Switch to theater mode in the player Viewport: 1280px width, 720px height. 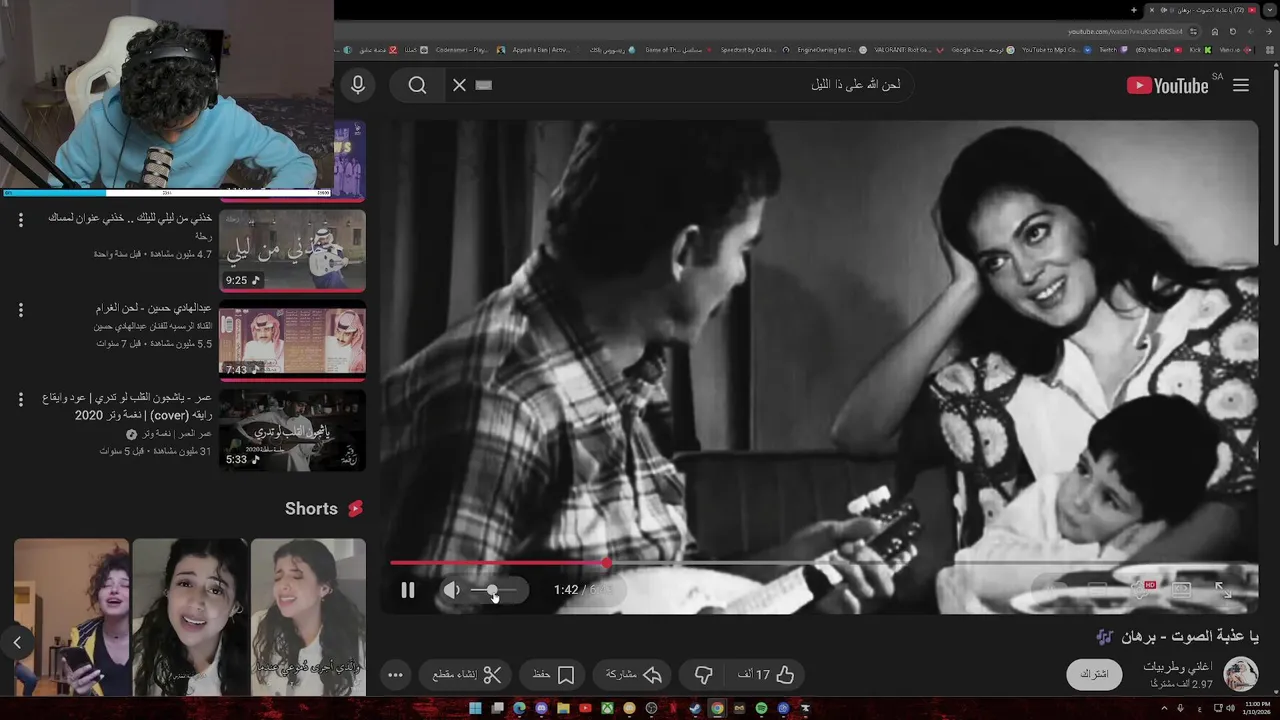[1182, 590]
